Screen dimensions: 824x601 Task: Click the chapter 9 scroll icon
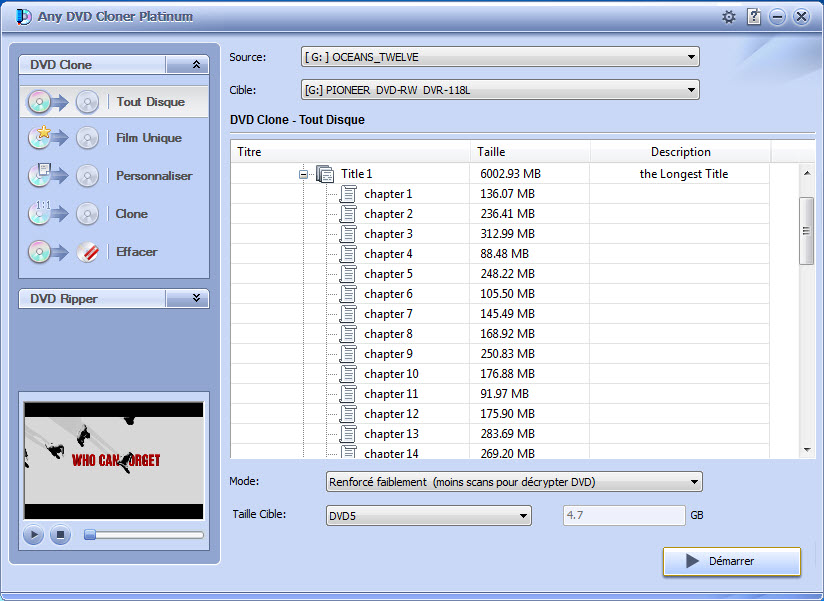348,354
